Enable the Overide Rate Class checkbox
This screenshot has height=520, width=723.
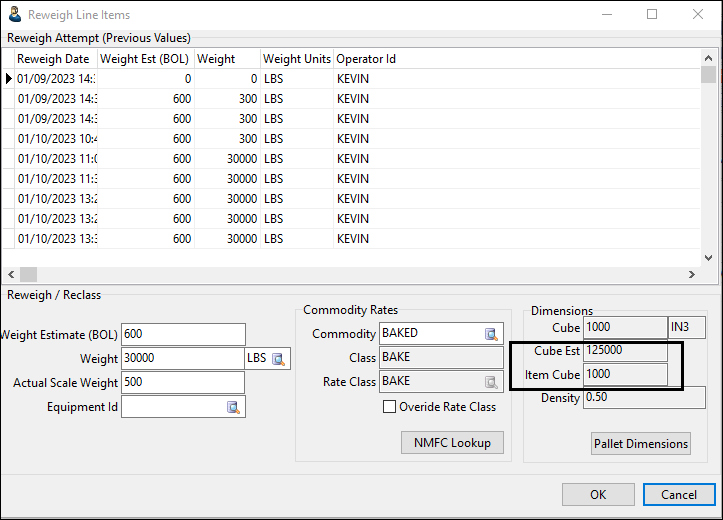(x=390, y=407)
